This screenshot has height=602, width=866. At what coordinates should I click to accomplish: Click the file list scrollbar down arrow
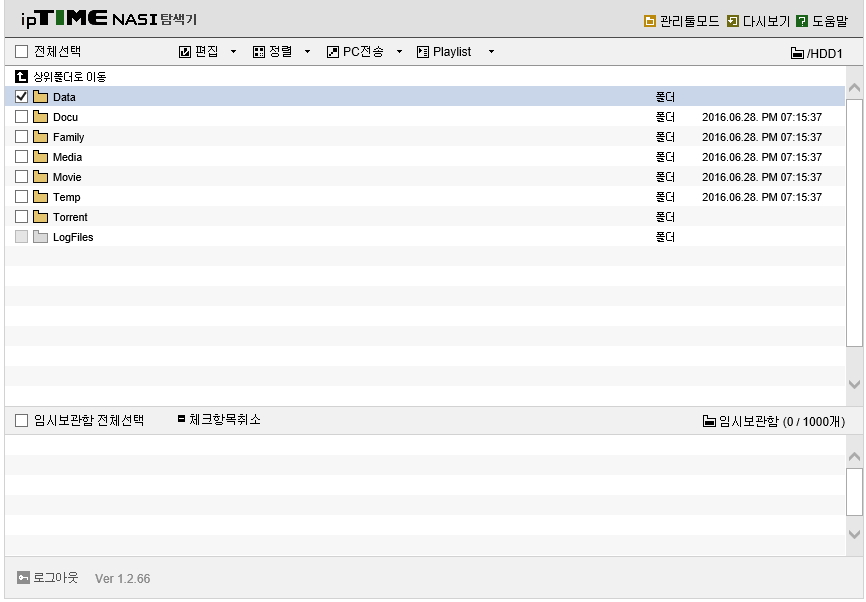[854, 384]
